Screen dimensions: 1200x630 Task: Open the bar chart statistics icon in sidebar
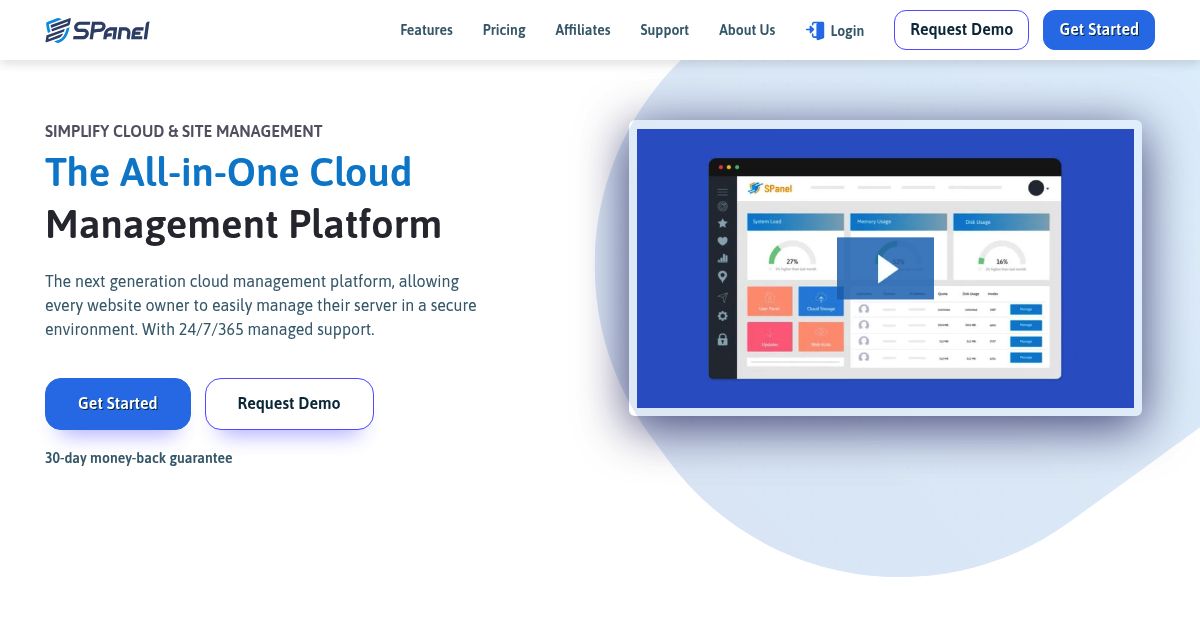pos(722,259)
